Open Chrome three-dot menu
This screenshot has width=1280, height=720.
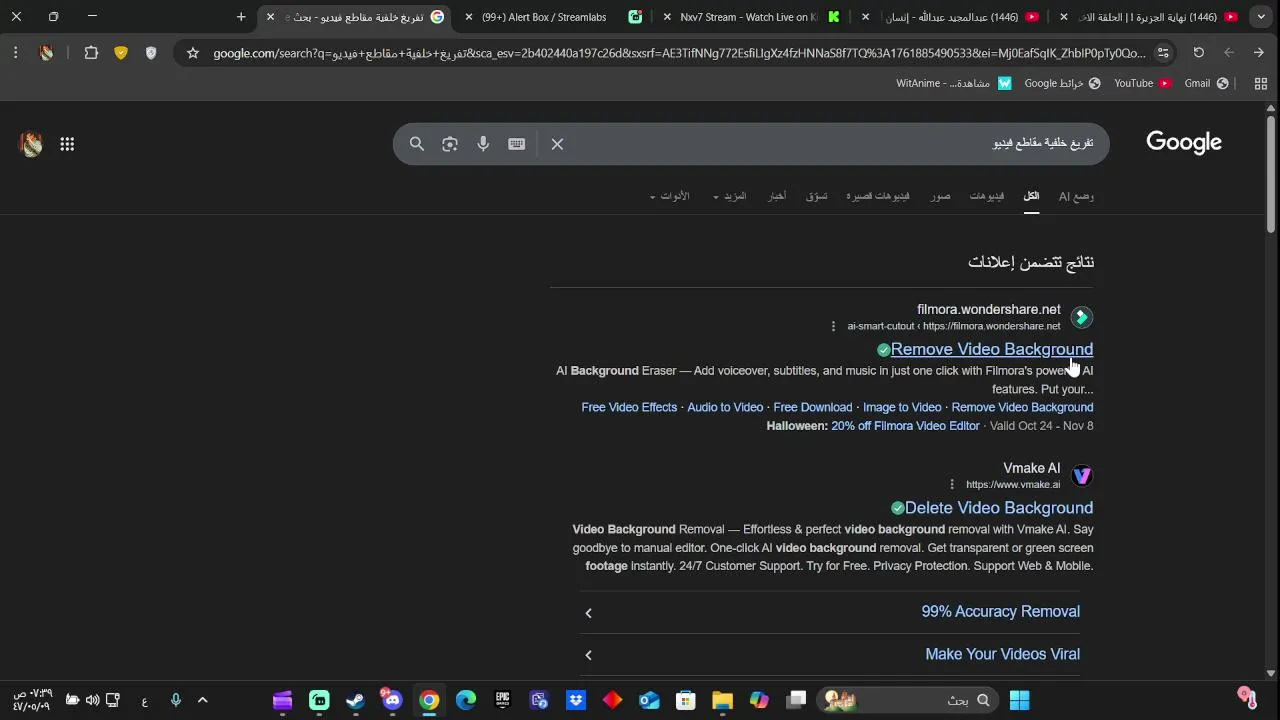16,53
